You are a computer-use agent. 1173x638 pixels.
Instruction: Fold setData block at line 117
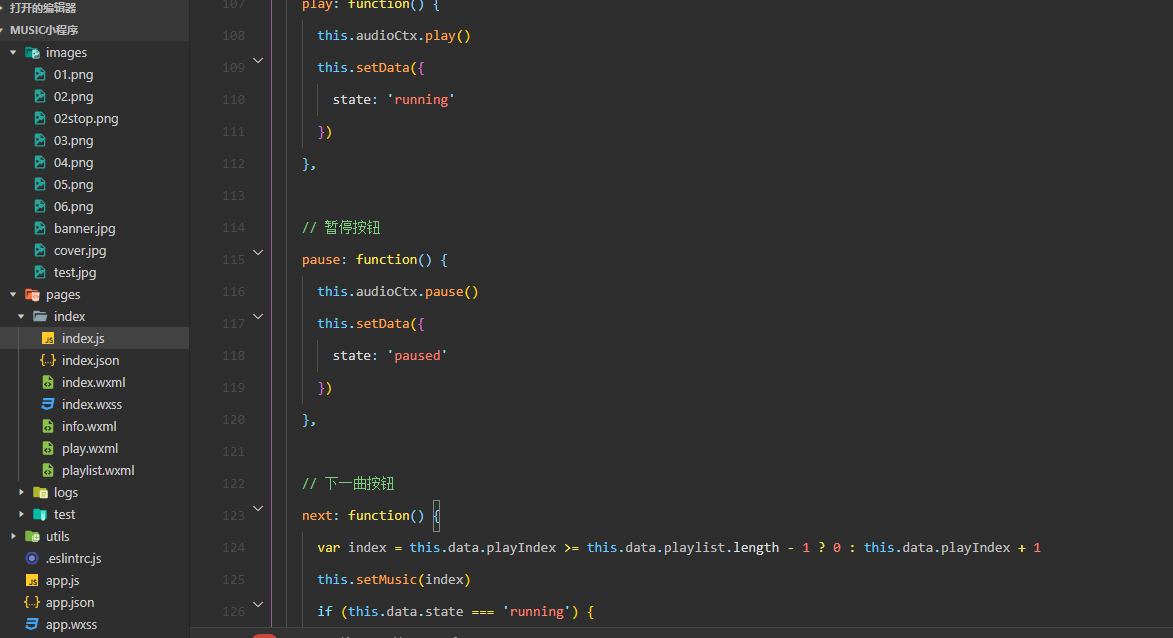[258, 317]
